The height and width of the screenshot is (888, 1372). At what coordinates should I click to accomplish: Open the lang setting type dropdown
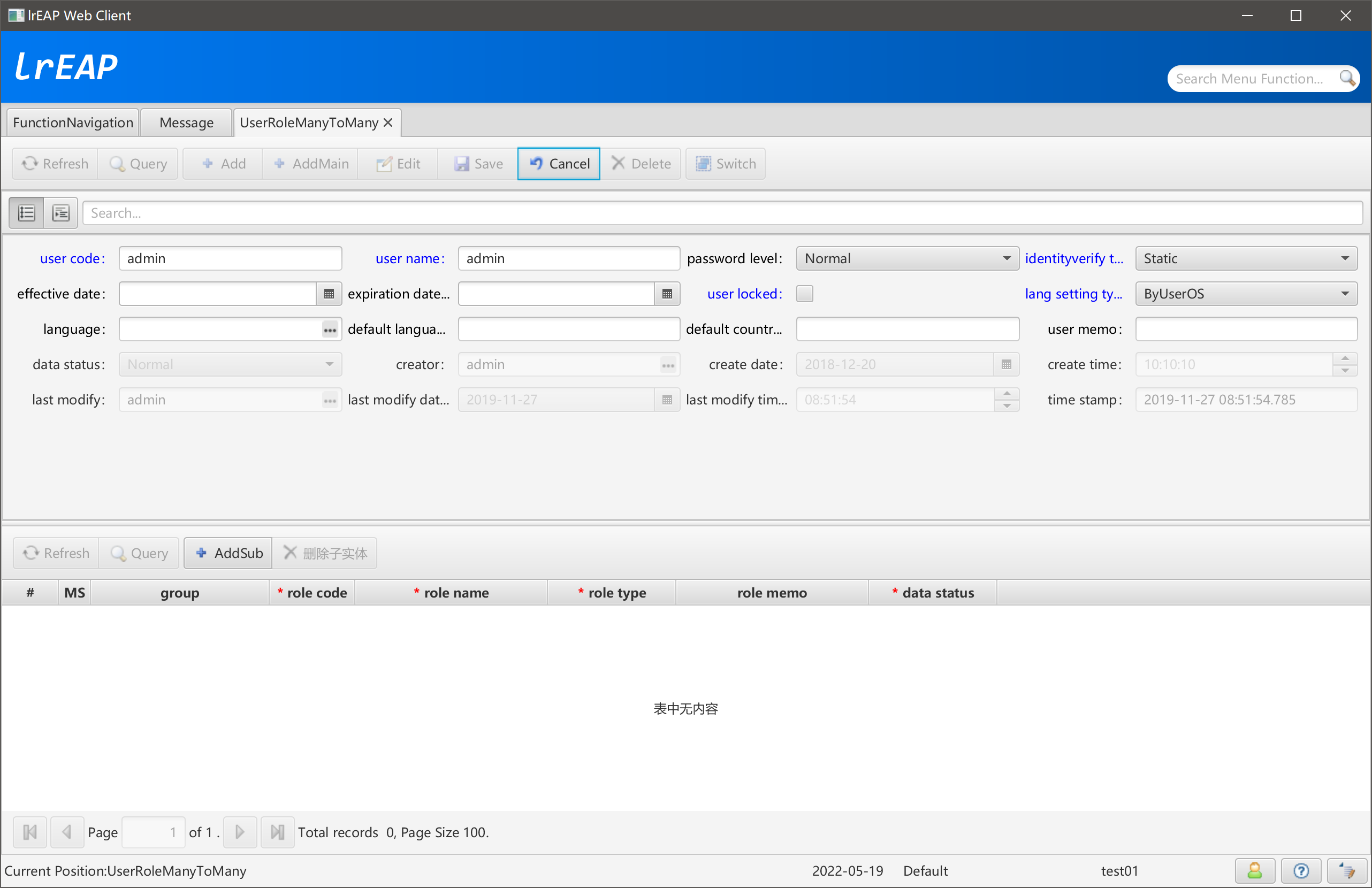coord(1246,294)
